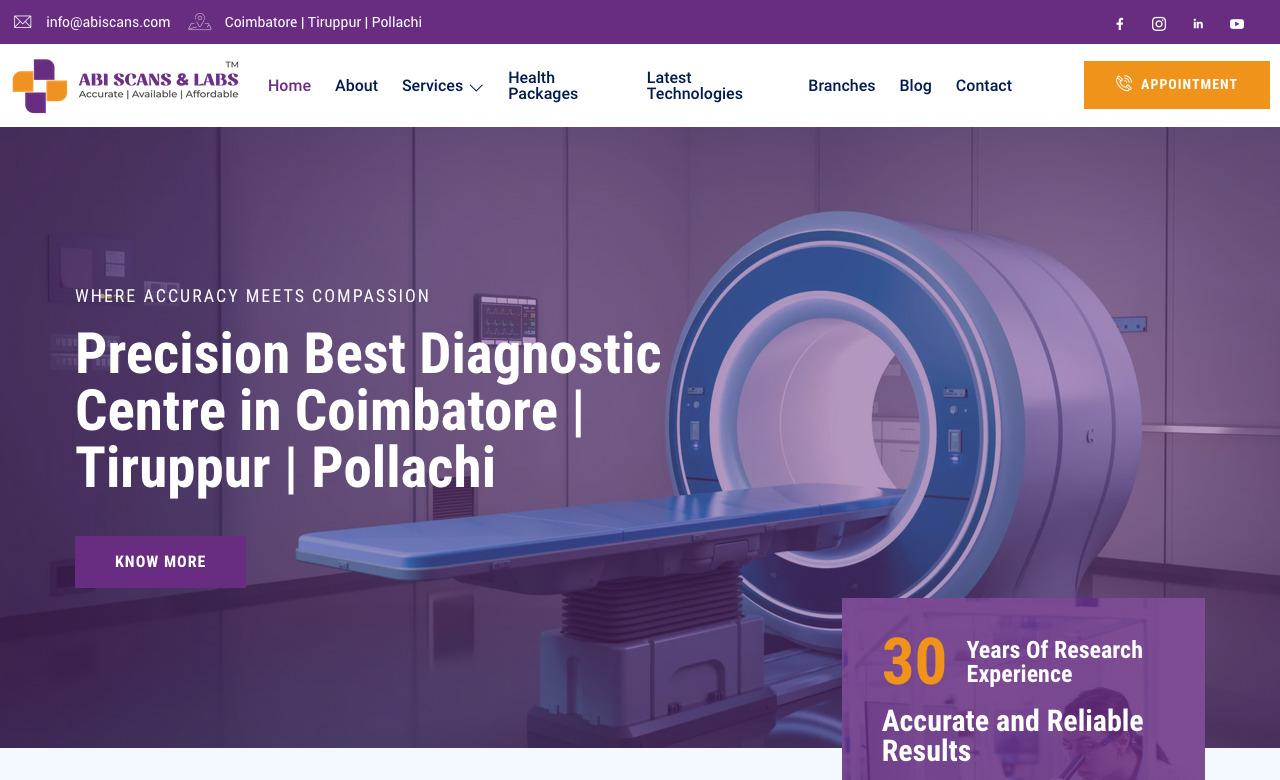
Task: Click the Know More button
Action: (x=160, y=562)
